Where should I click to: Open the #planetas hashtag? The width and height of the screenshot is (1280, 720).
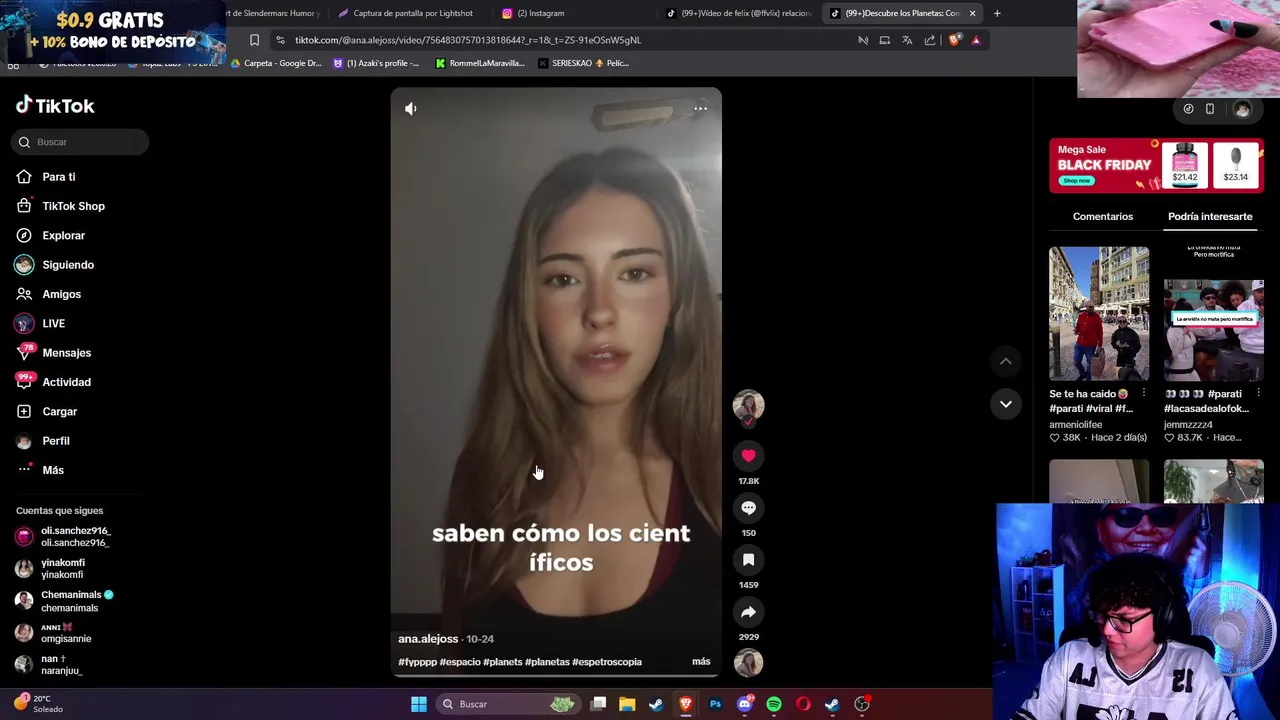pyautogui.click(x=547, y=661)
